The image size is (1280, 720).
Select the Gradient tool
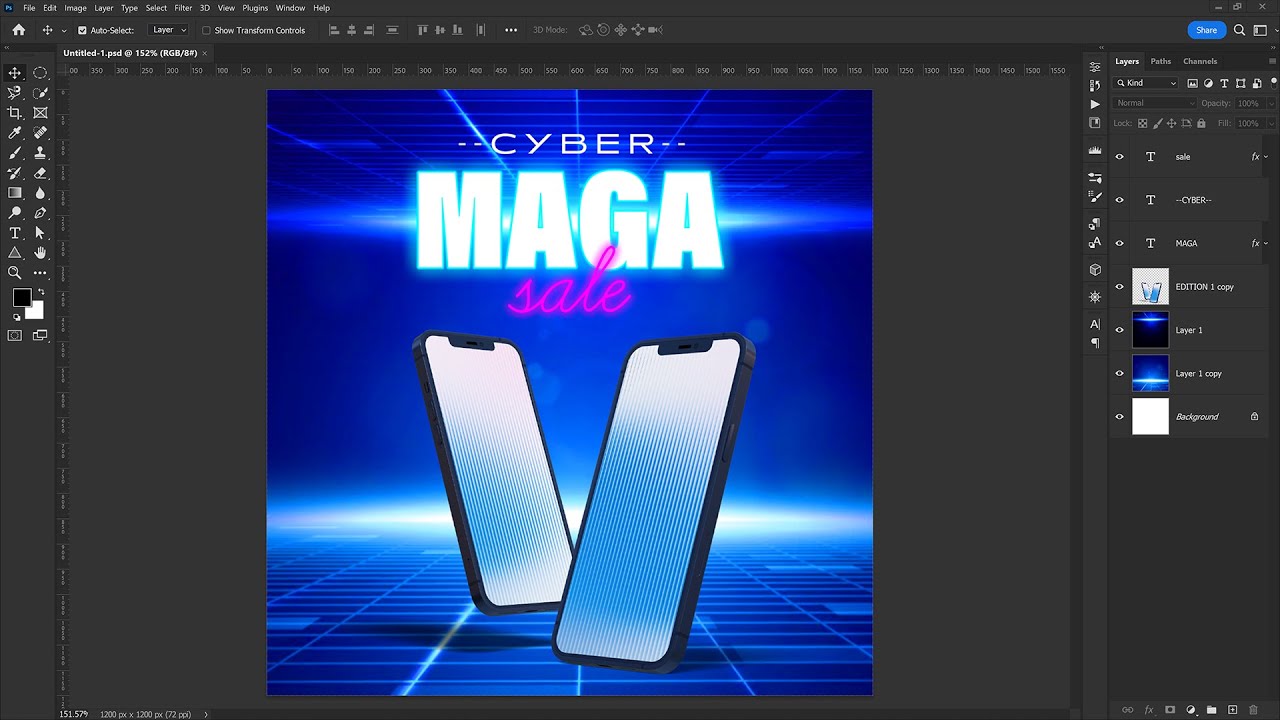[x=15, y=193]
